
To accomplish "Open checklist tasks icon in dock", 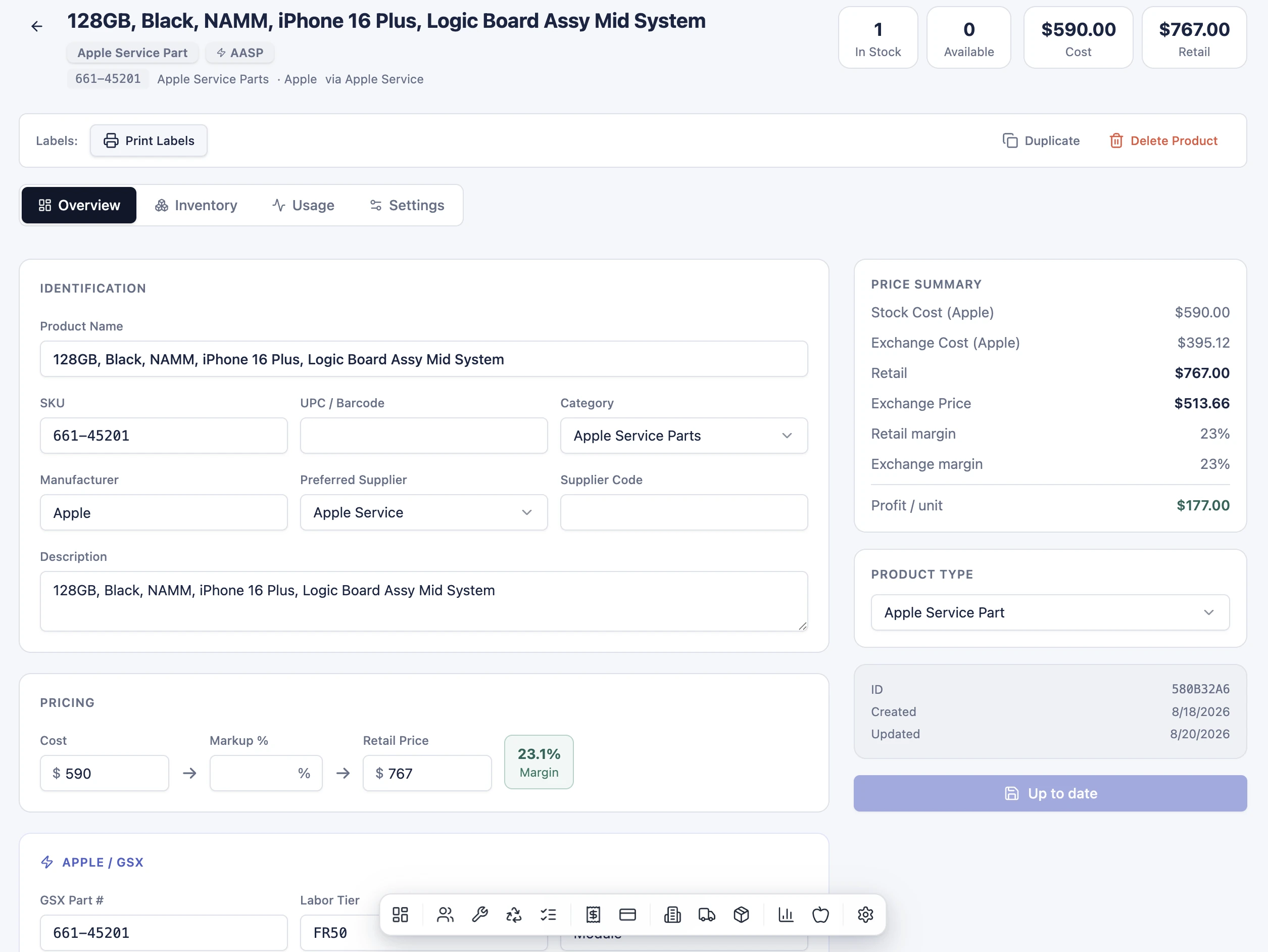I will tap(548, 914).
